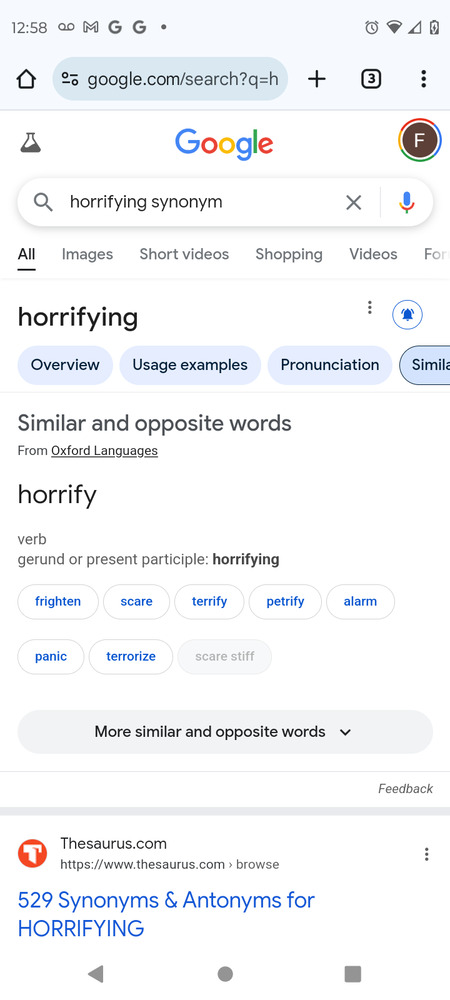450x1000 pixels.
Task: Open Search Labs flask icon
Action: [x=30, y=142]
